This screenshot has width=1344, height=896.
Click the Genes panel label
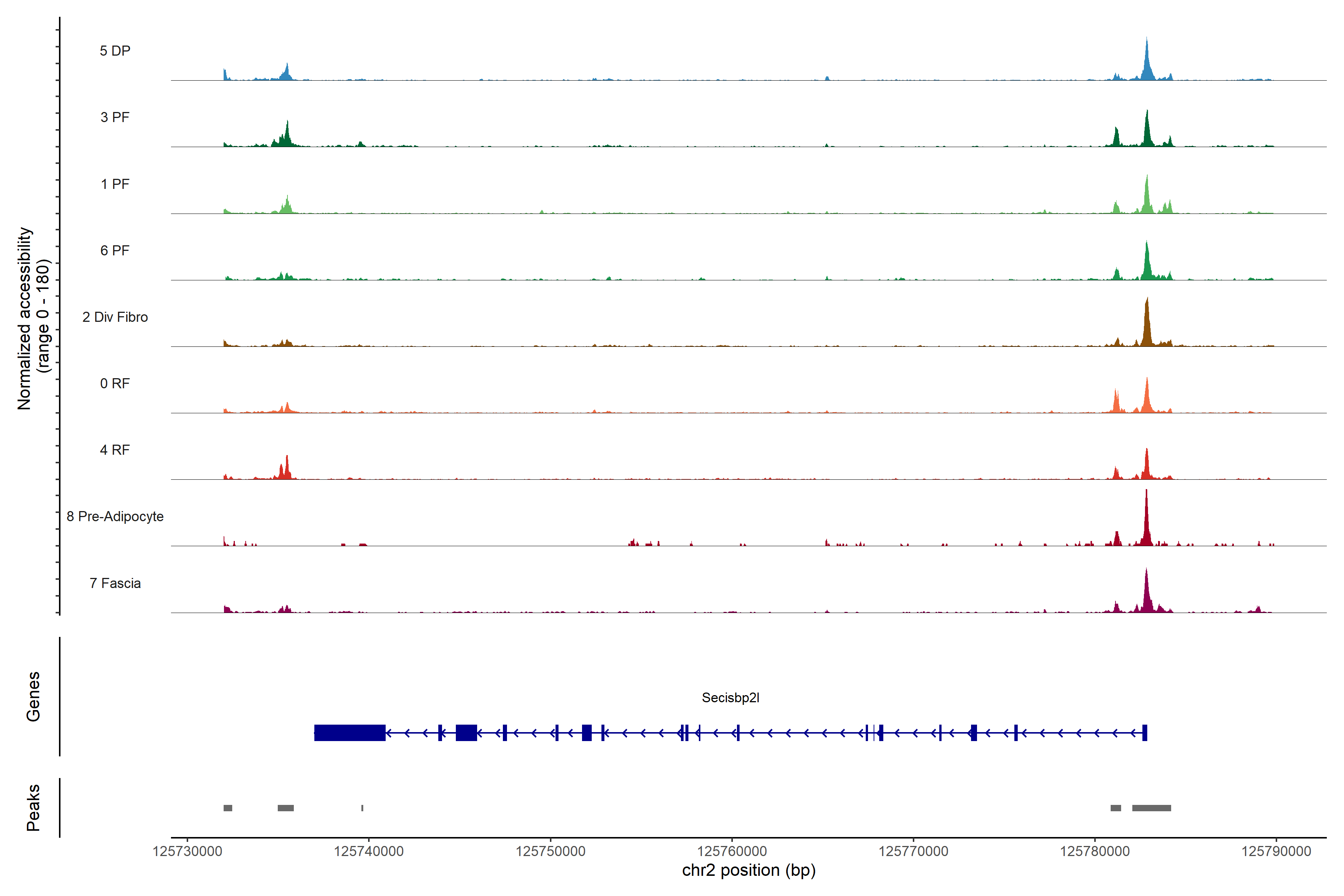[x=33, y=696]
